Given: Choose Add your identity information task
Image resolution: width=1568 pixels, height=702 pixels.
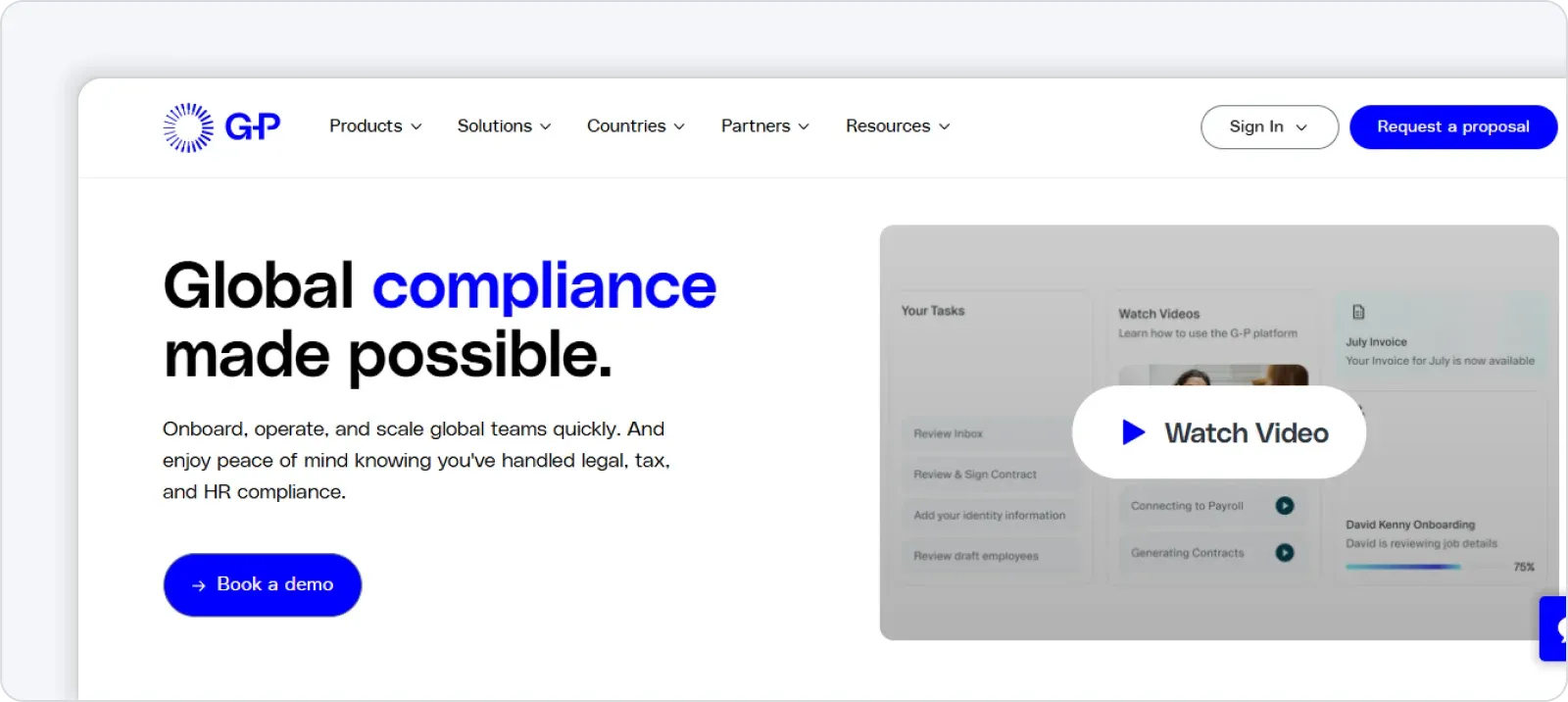Looking at the screenshot, I should click(989, 516).
